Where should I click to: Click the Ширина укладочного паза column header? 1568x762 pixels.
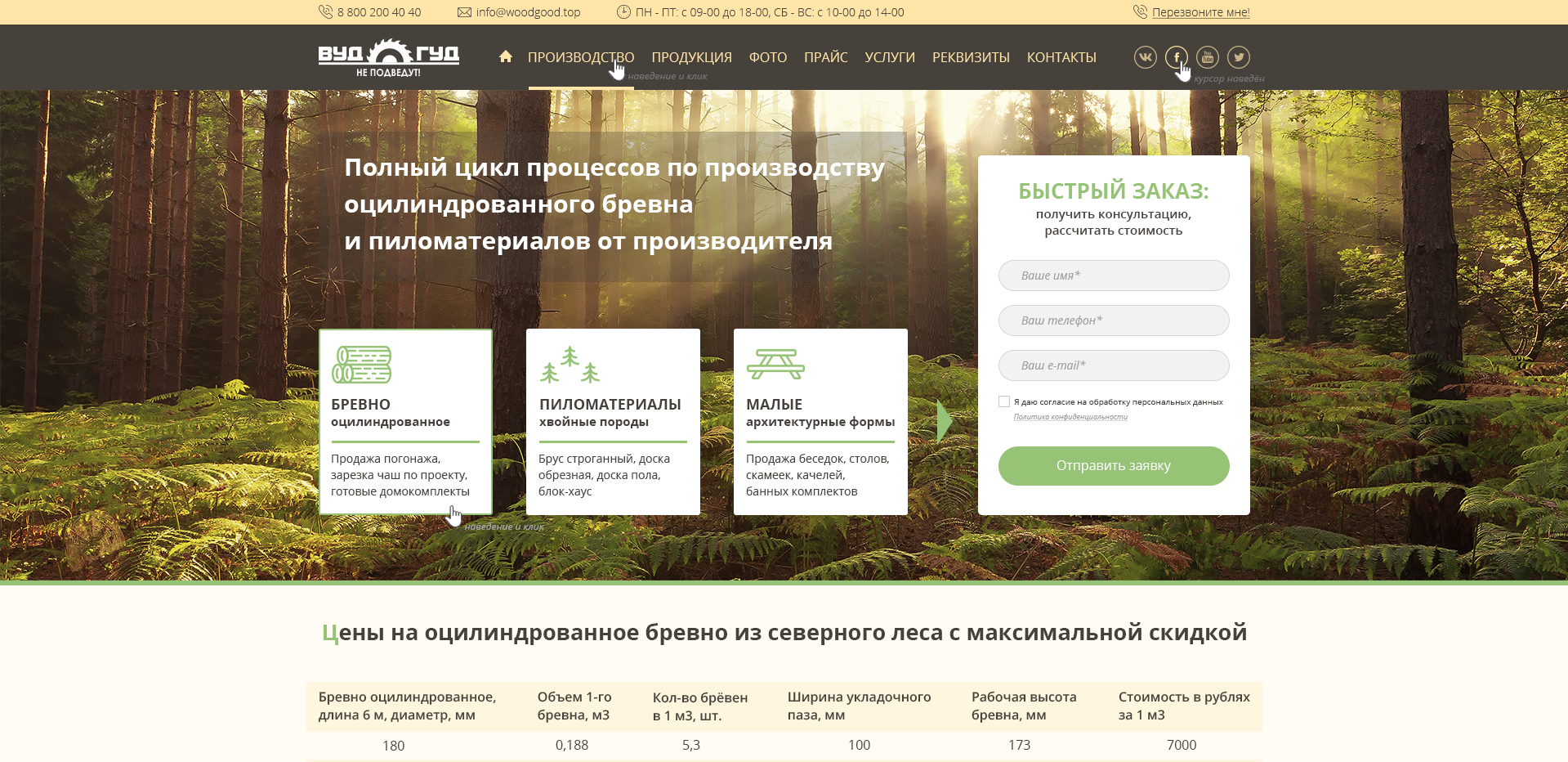point(860,706)
